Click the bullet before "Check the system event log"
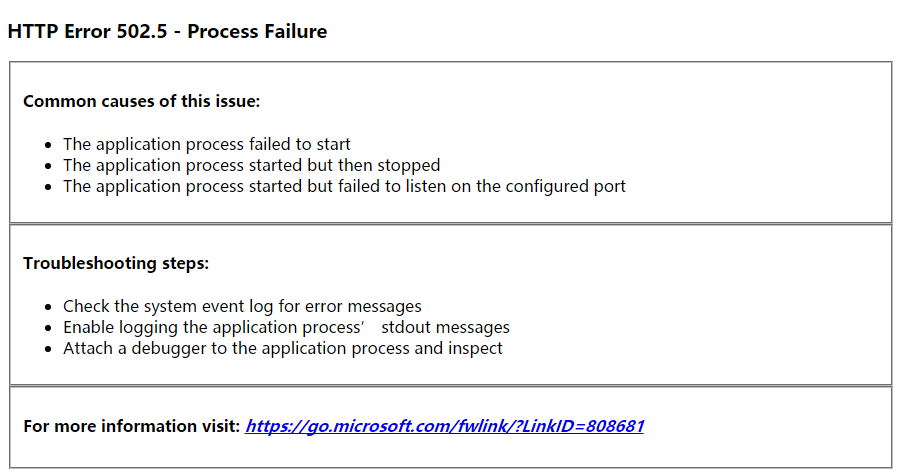This screenshot has height=476, width=901. click(x=50, y=307)
